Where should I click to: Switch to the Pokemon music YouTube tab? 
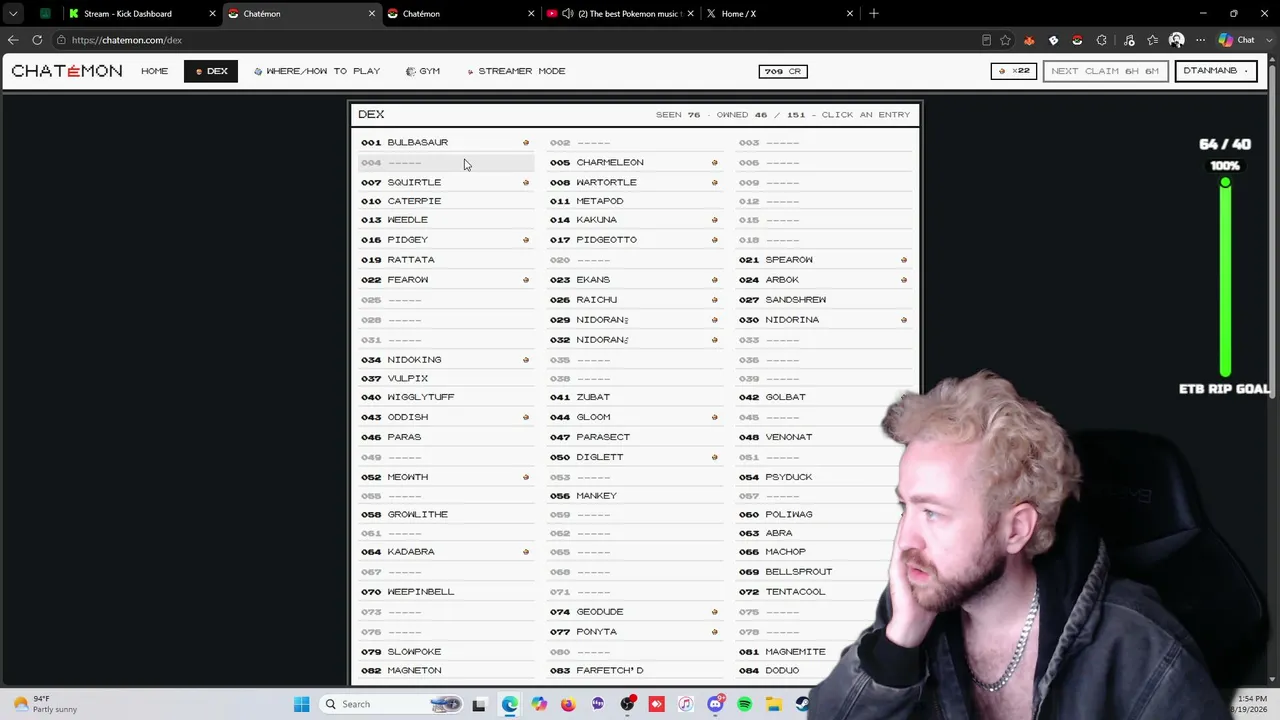(x=620, y=14)
